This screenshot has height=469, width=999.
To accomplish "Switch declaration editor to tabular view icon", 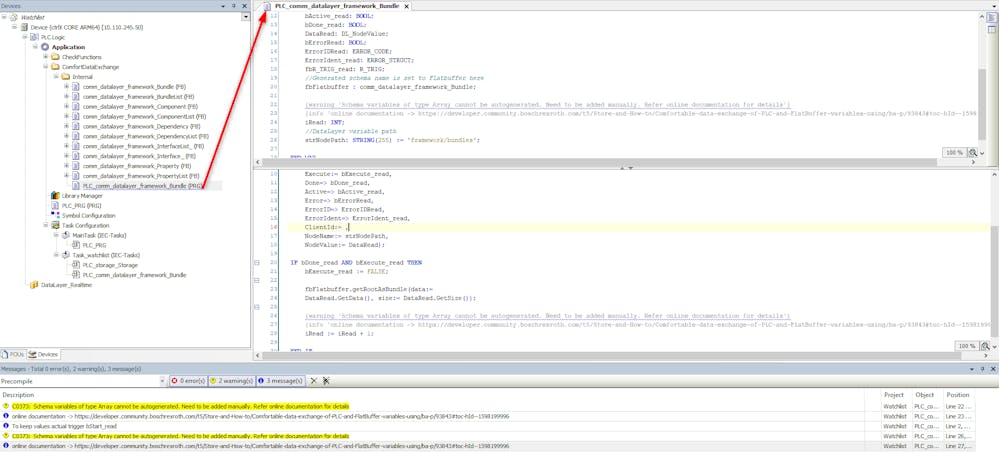I will pyautogui.click(x=992, y=29).
